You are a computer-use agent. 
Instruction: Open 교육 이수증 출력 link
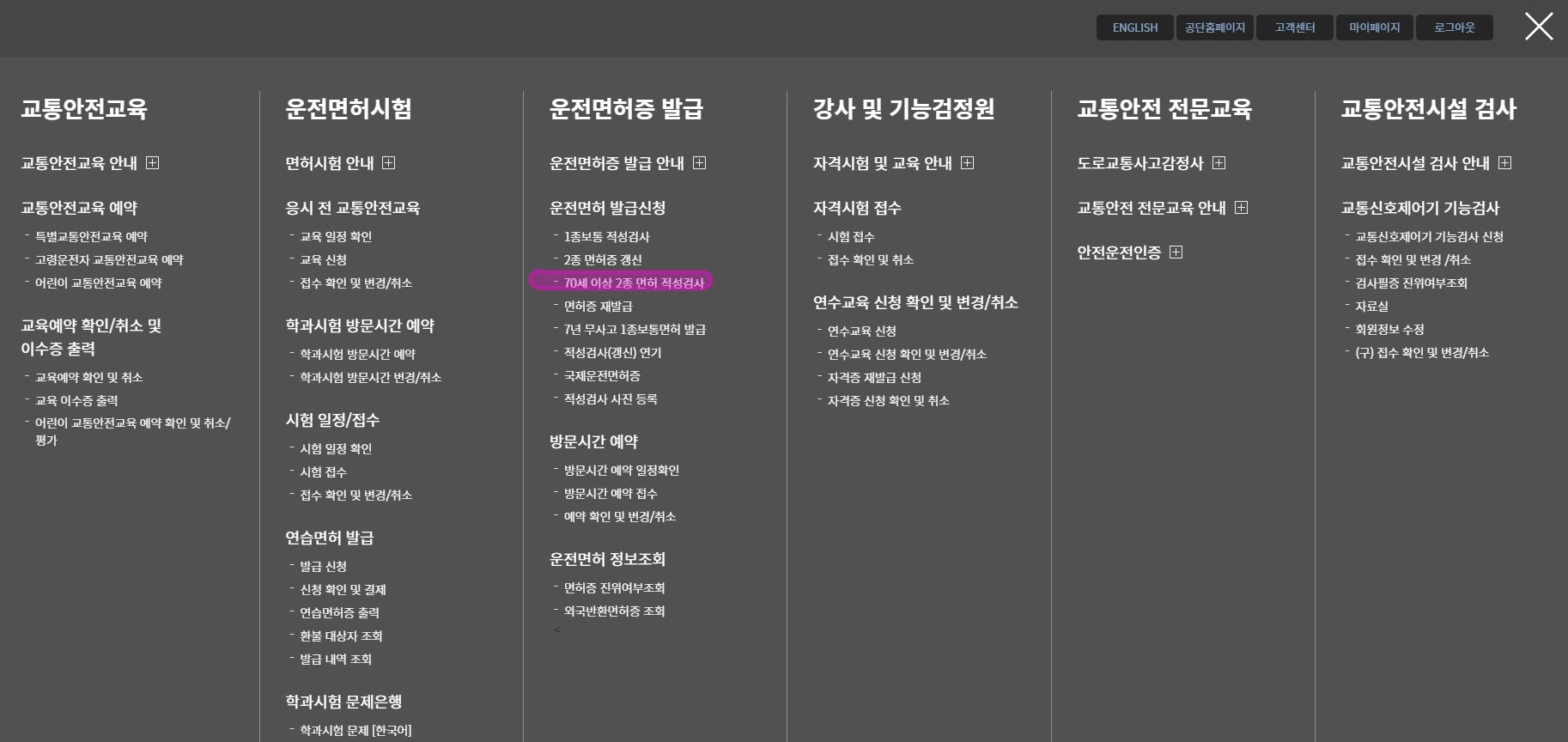pyautogui.click(x=76, y=400)
